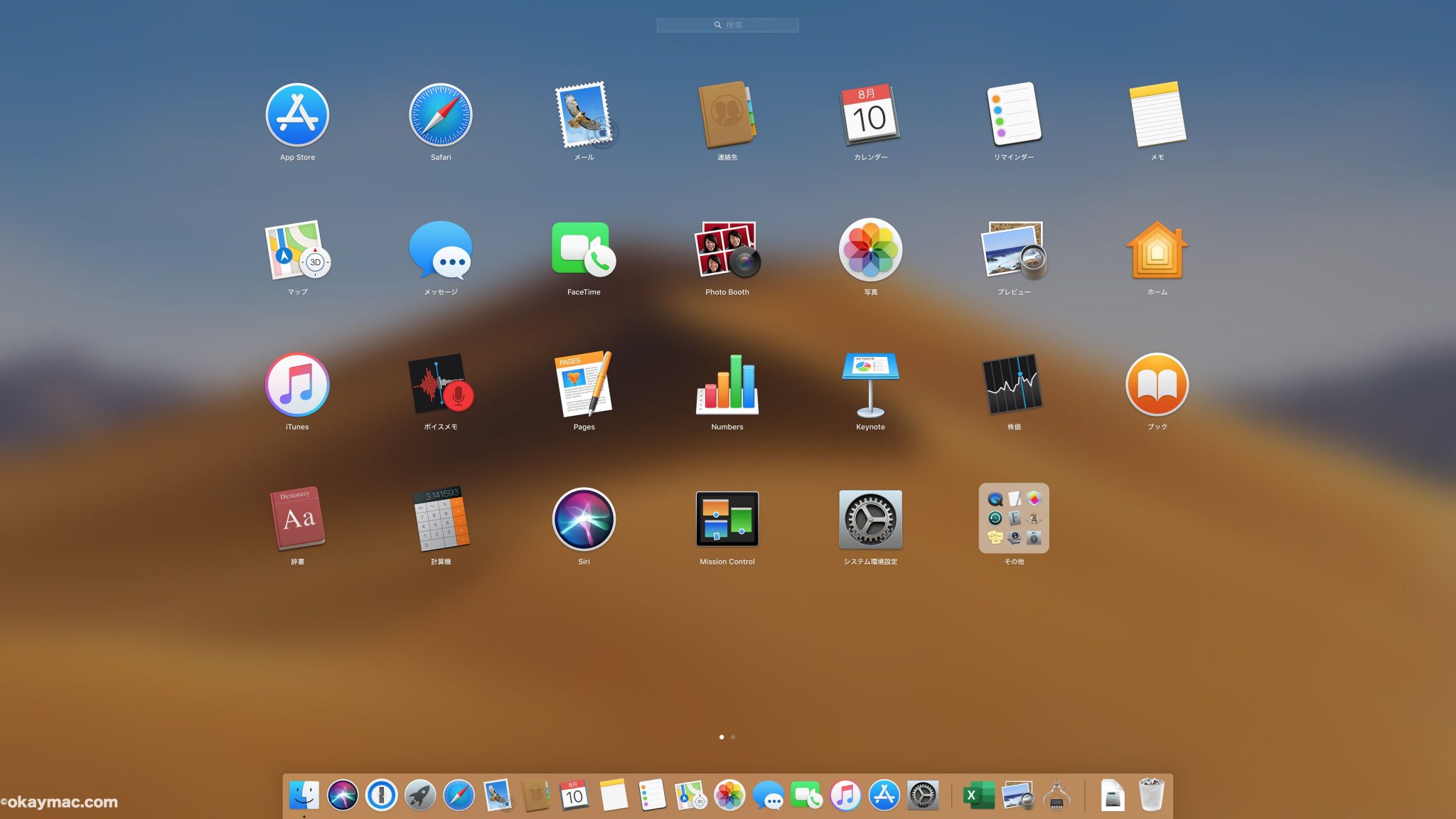The width and height of the screenshot is (1456, 819).
Task: Open App Store icon in the Dock
Action: pyautogui.click(x=884, y=795)
